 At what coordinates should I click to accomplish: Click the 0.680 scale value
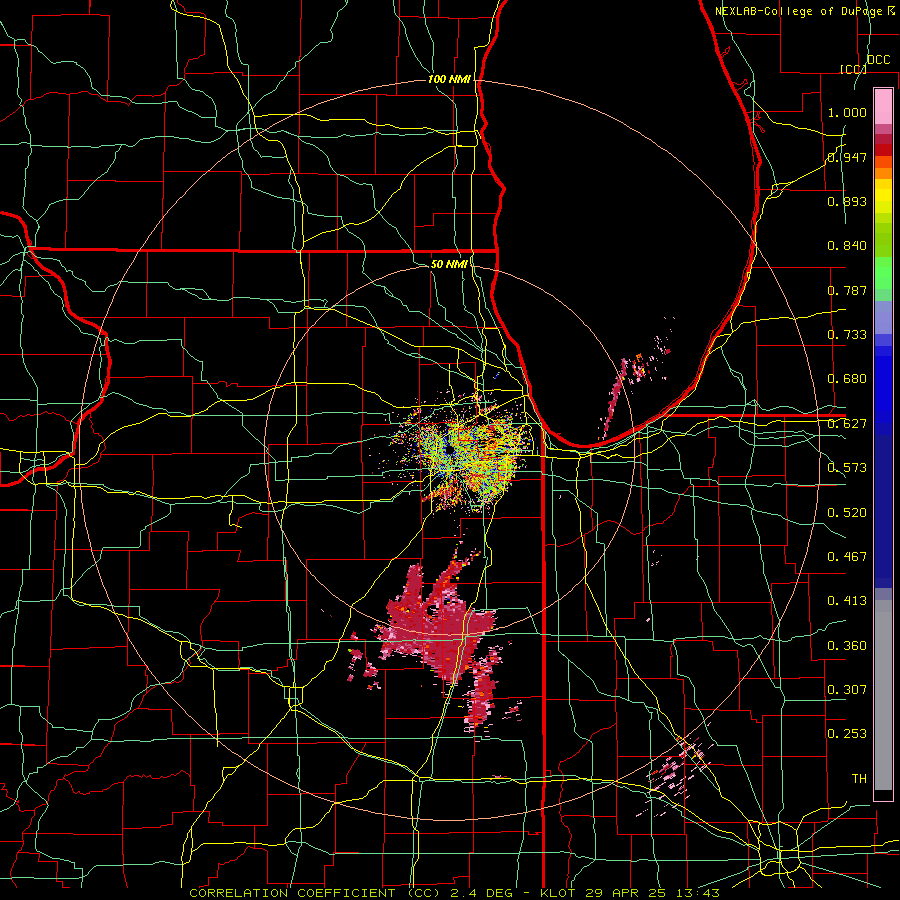[x=847, y=379]
